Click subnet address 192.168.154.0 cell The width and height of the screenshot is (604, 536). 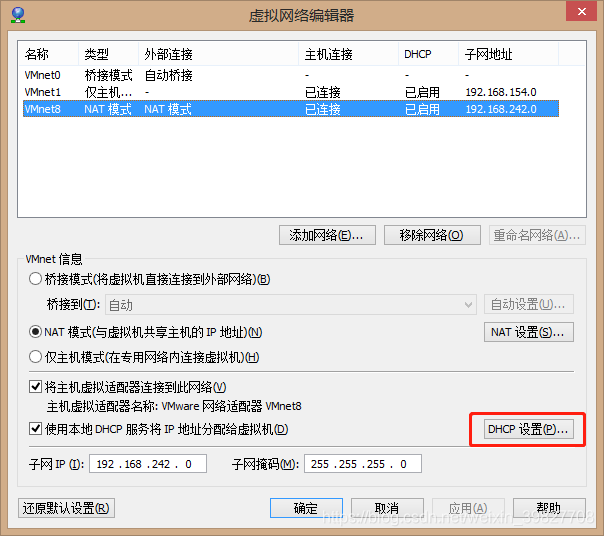click(501, 92)
